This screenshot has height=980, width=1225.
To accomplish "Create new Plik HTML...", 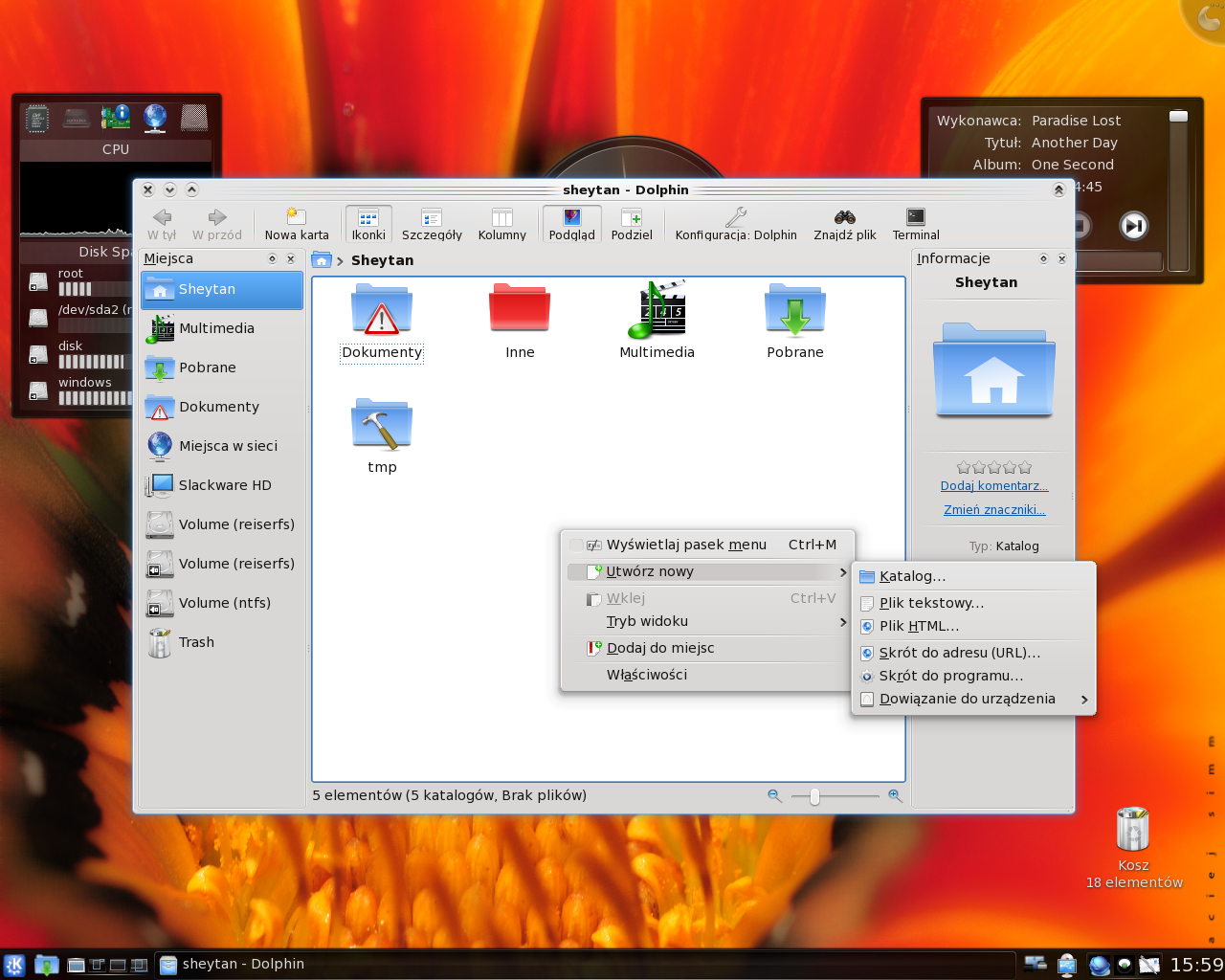I will click(x=973, y=626).
